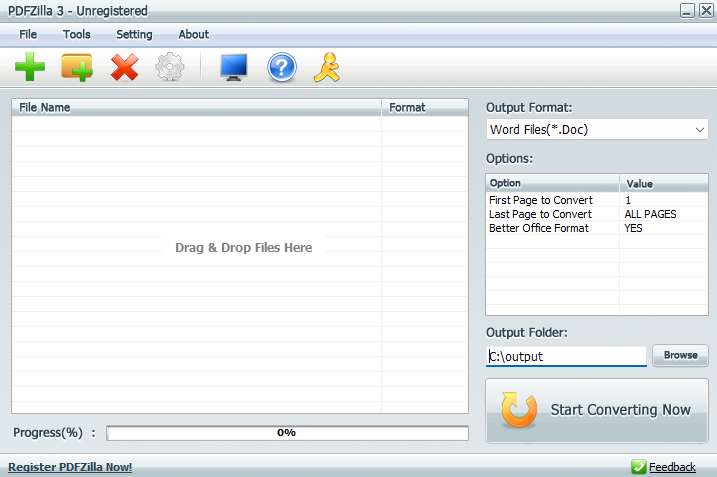The width and height of the screenshot is (717, 477).
Task: Open the Setting menu
Action: pyautogui.click(x=134, y=34)
